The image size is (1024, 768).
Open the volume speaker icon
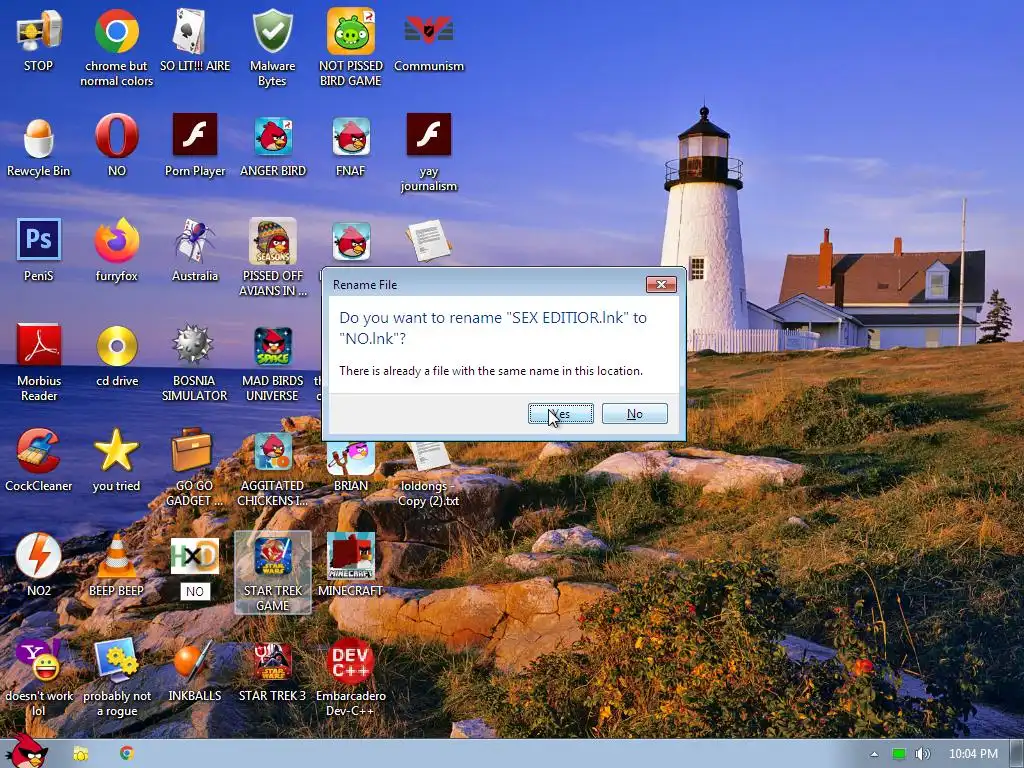(x=923, y=754)
